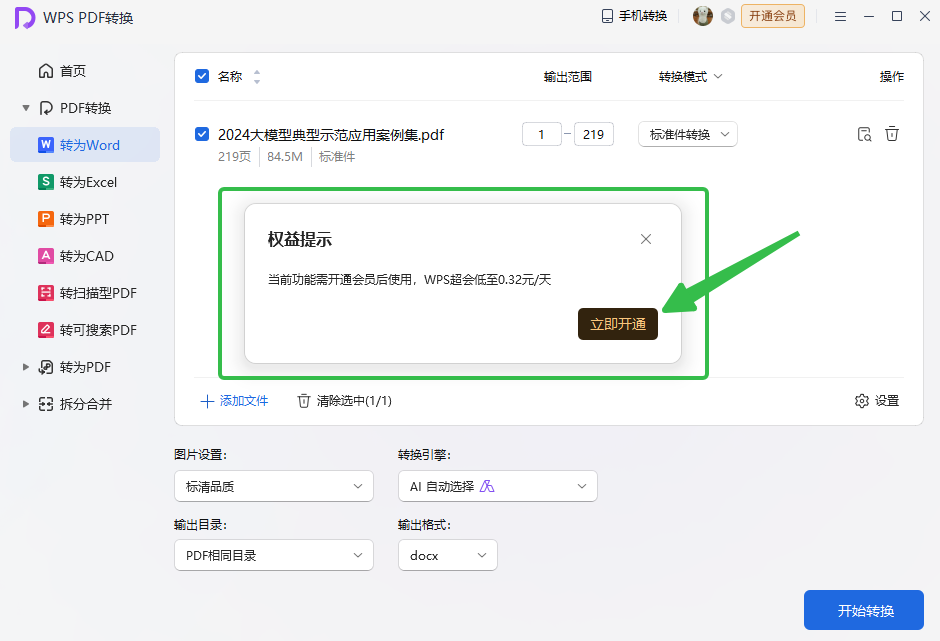The height and width of the screenshot is (641, 940).
Task: Go to the Home page
Action: click(x=62, y=71)
